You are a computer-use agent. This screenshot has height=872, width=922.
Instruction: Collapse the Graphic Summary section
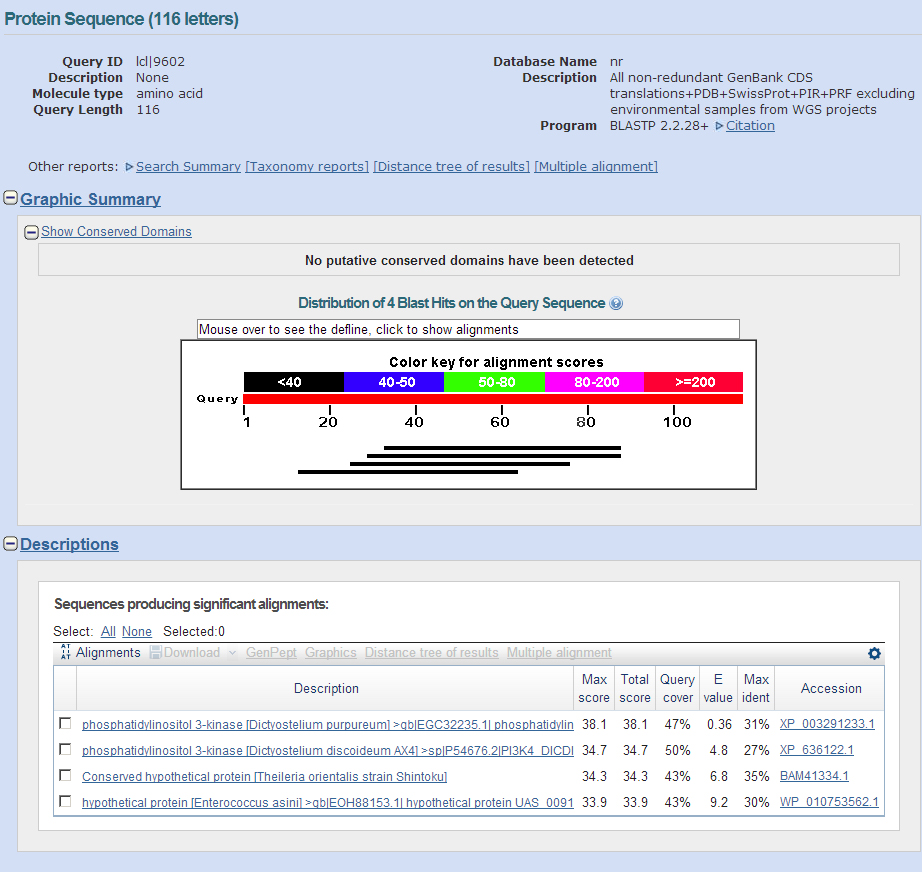[11, 198]
